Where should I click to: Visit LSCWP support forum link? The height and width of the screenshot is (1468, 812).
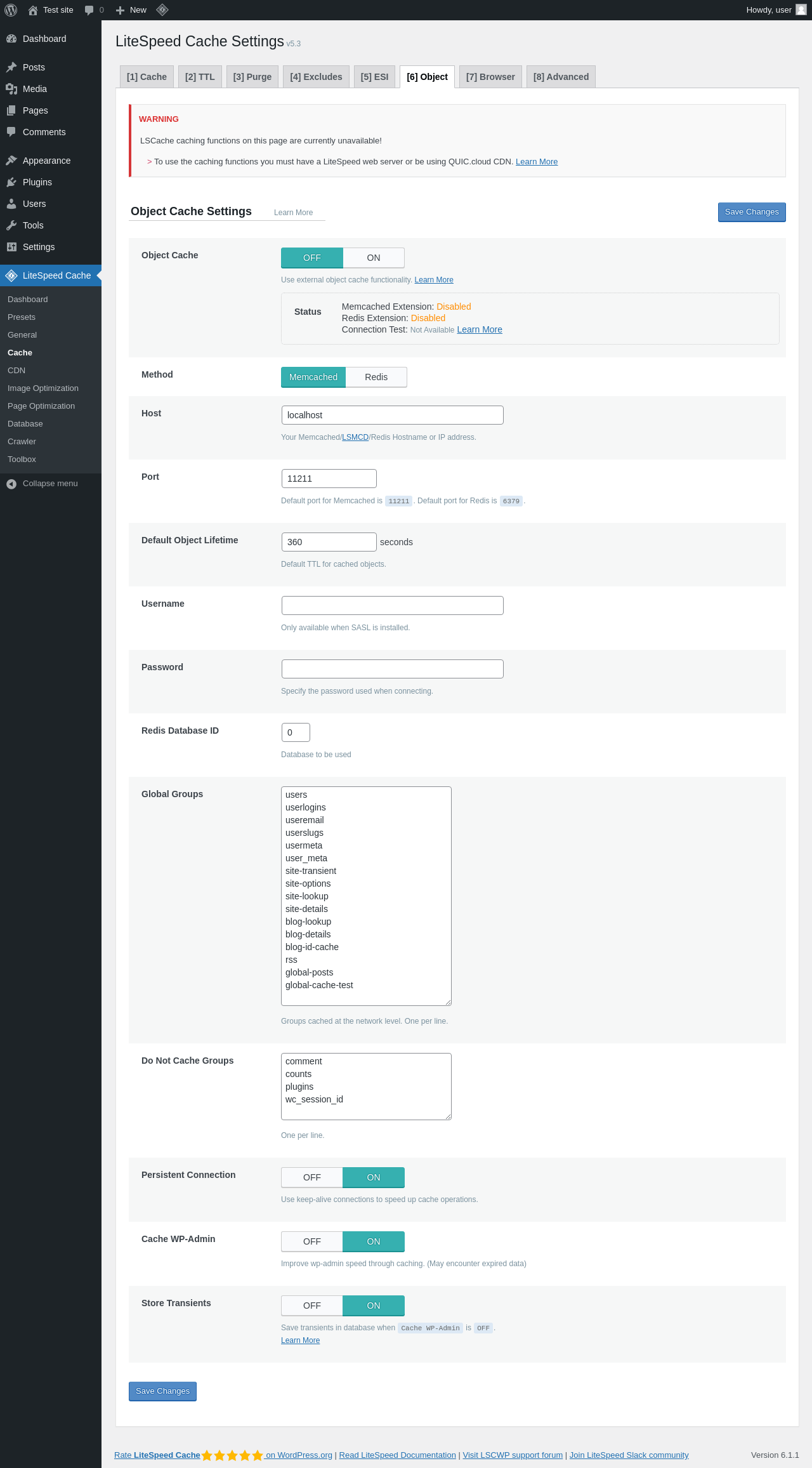click(x=513, y=1455)
